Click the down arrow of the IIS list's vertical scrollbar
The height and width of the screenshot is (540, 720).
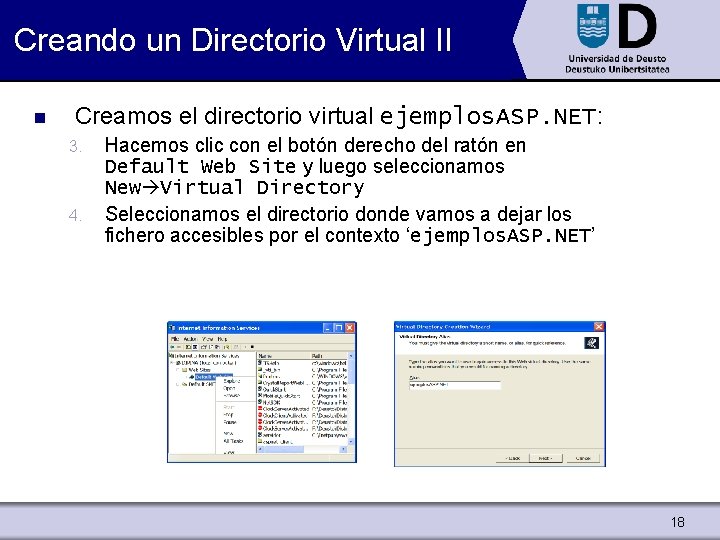point(351,441)
